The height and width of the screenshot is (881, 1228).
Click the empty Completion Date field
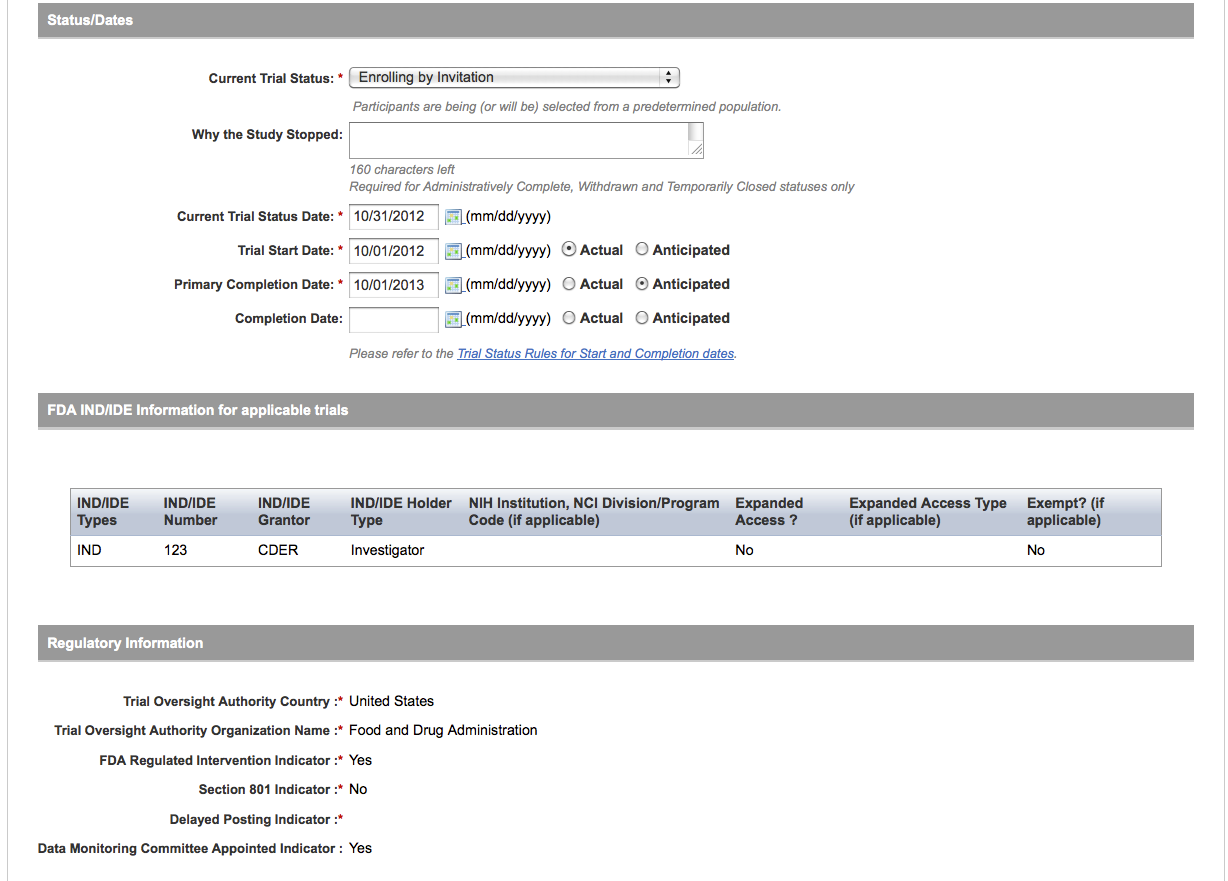point(393,319)
